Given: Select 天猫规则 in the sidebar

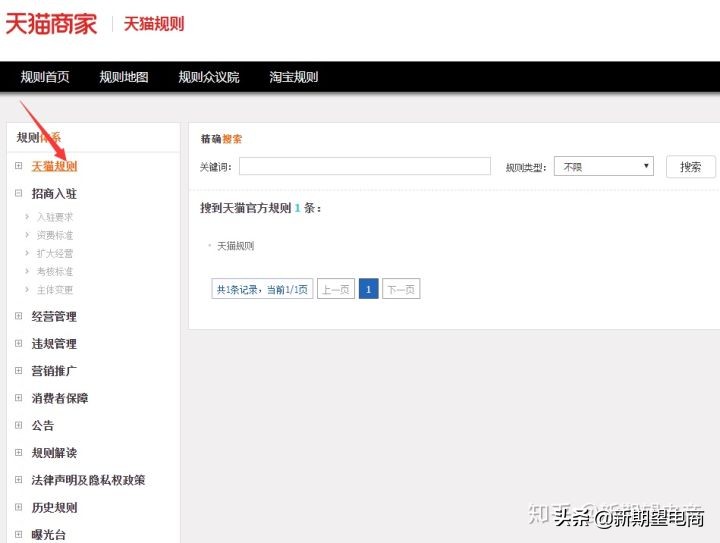Looking at the screenshot, I should pyautogui.click(x=54, y=166).
